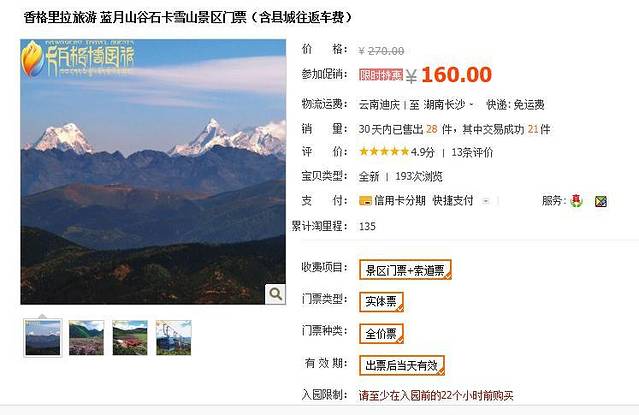Show the third meadow thumbnail
This screenshot has height=415, width=639.
click(130, 338)
